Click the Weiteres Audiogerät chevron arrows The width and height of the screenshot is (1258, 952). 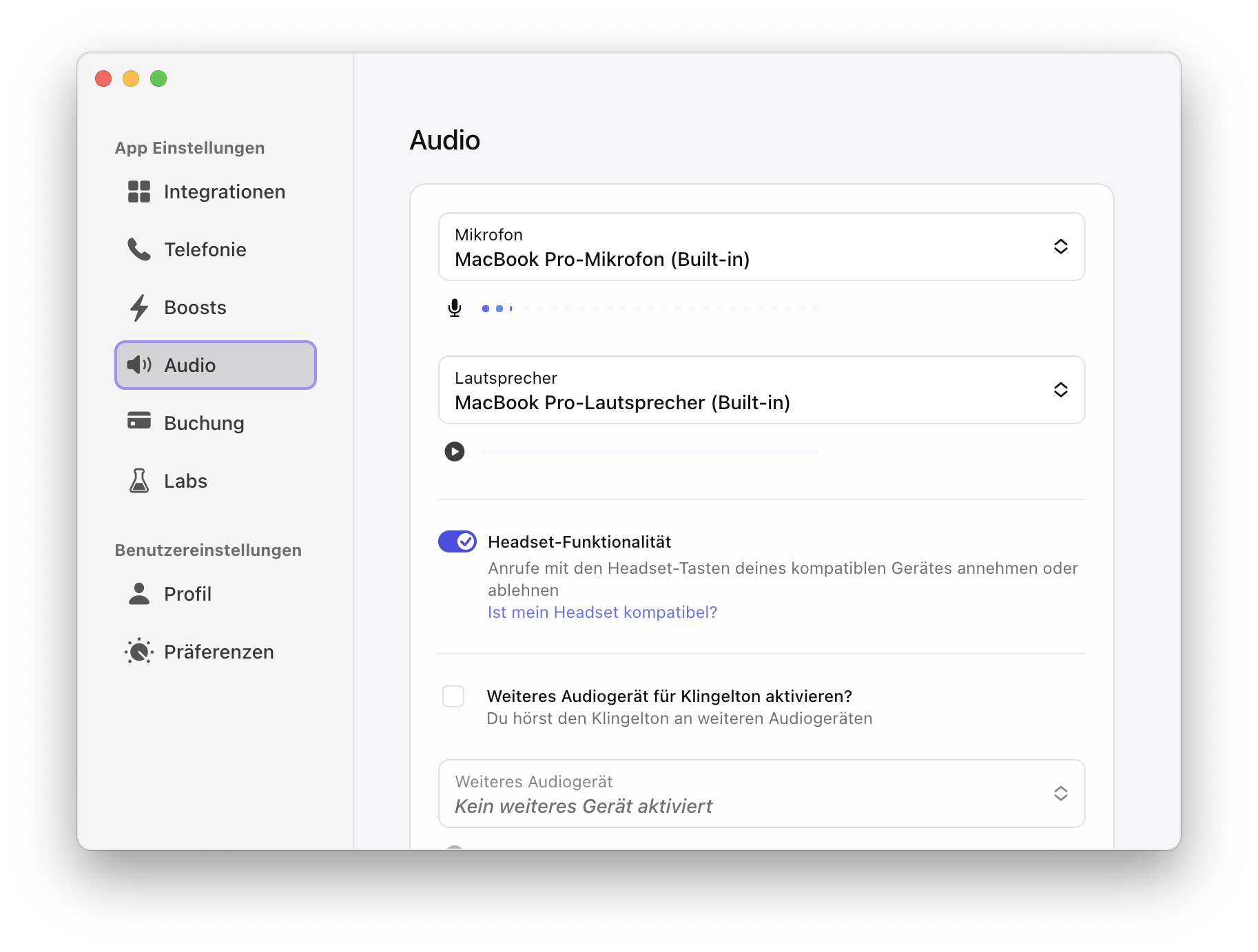coord(1061,794)
